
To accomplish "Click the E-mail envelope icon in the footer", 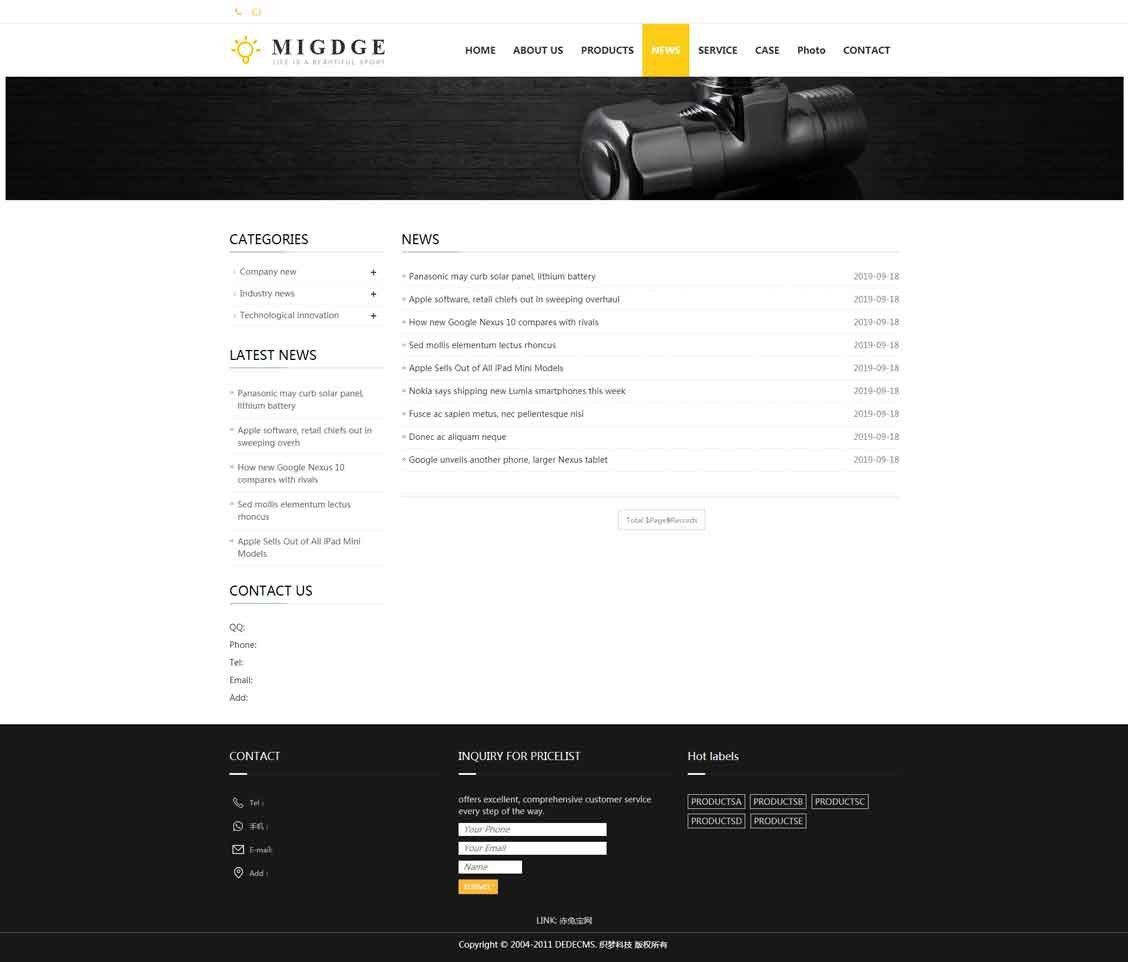I will pyautogui.click(x=238, y=849).
